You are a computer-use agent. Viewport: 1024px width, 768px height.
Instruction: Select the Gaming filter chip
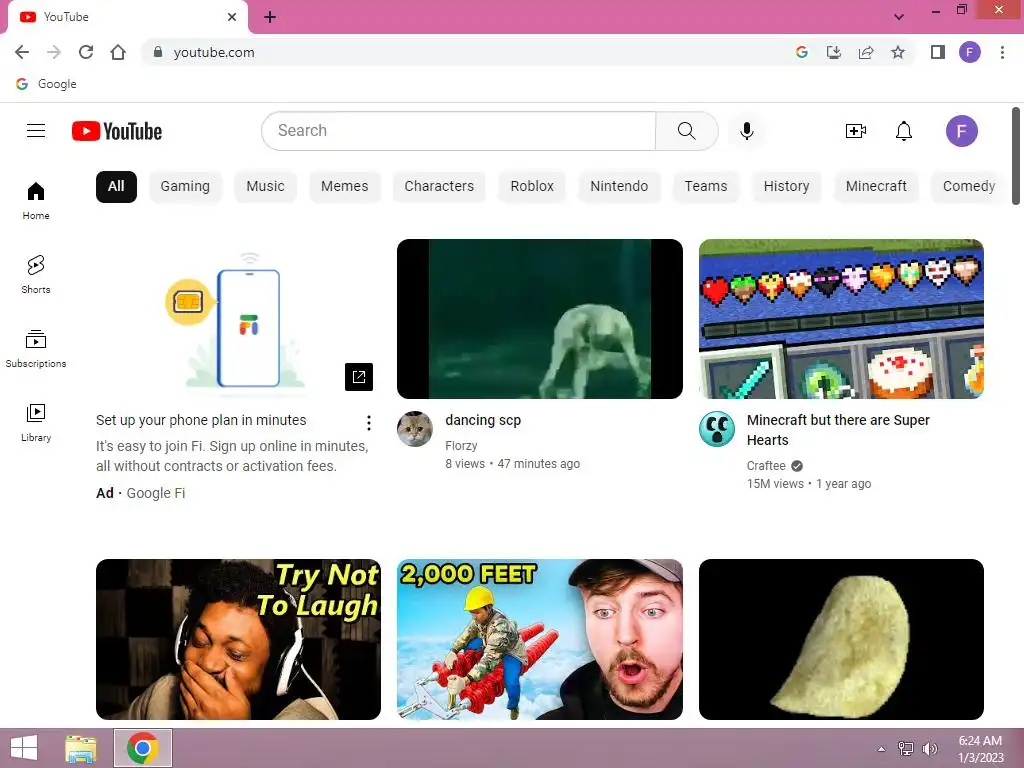tap(185, 187)
